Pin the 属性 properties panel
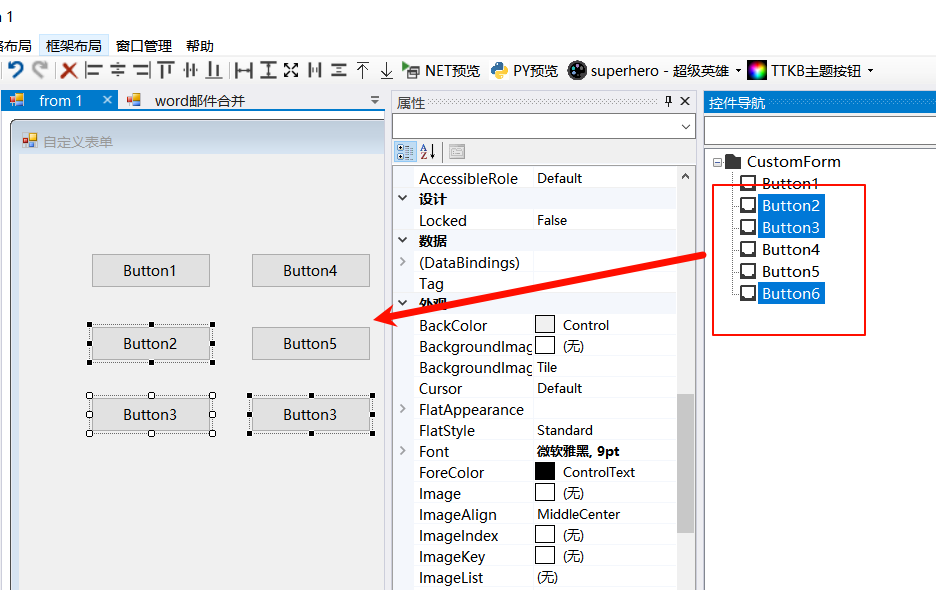Image resolution: width=936 pixels, height=590 pixels. [668, 102]
